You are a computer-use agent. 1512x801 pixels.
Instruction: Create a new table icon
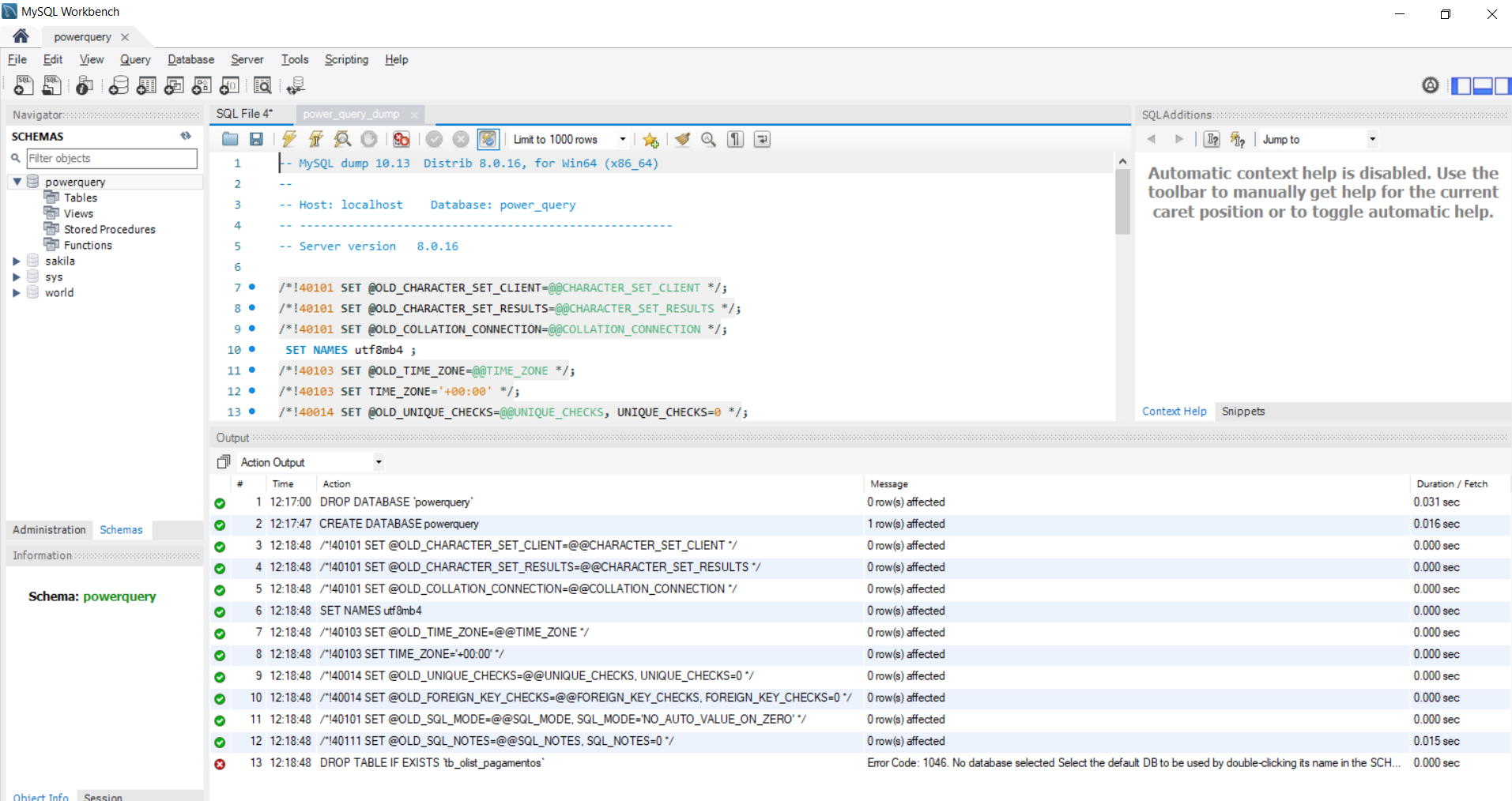coord(146,85)
